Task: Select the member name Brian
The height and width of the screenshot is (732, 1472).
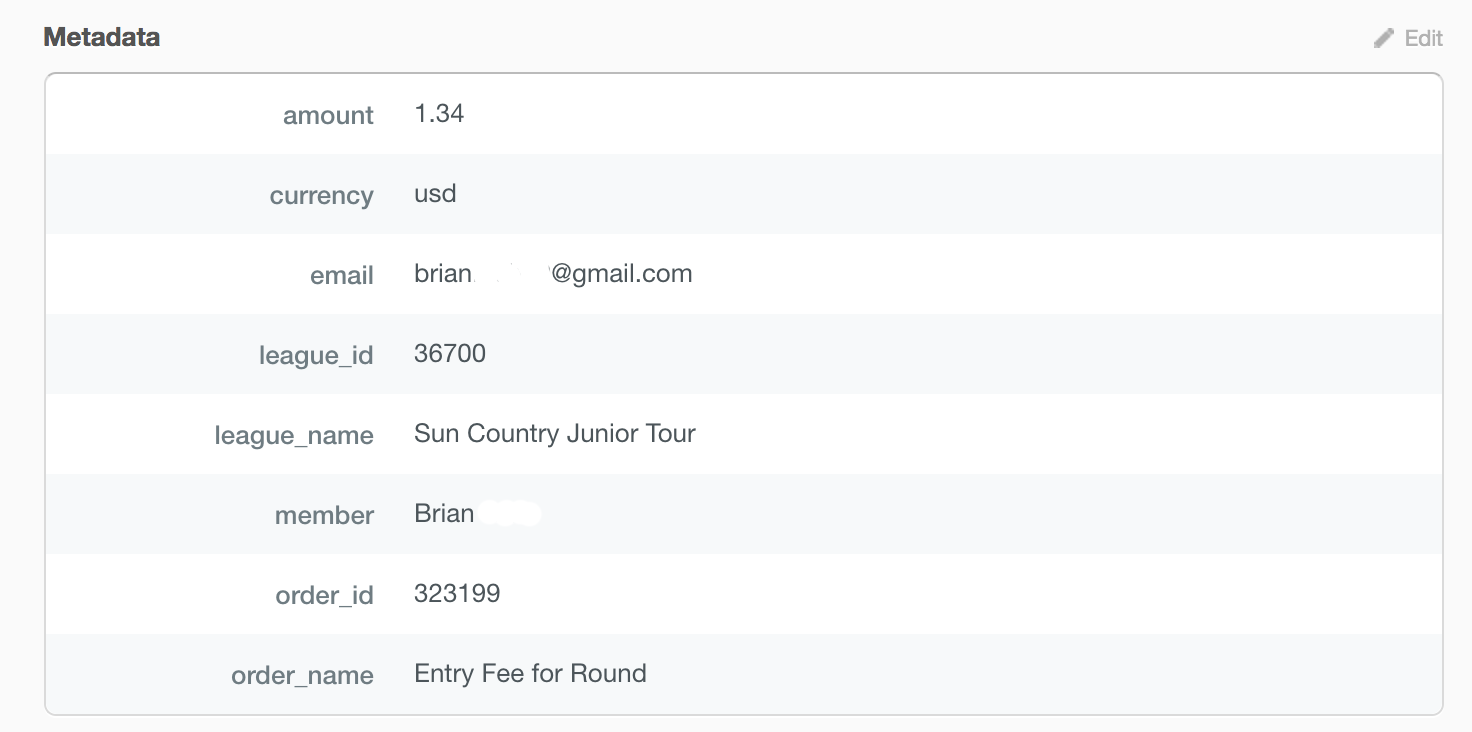Action: 444,514
